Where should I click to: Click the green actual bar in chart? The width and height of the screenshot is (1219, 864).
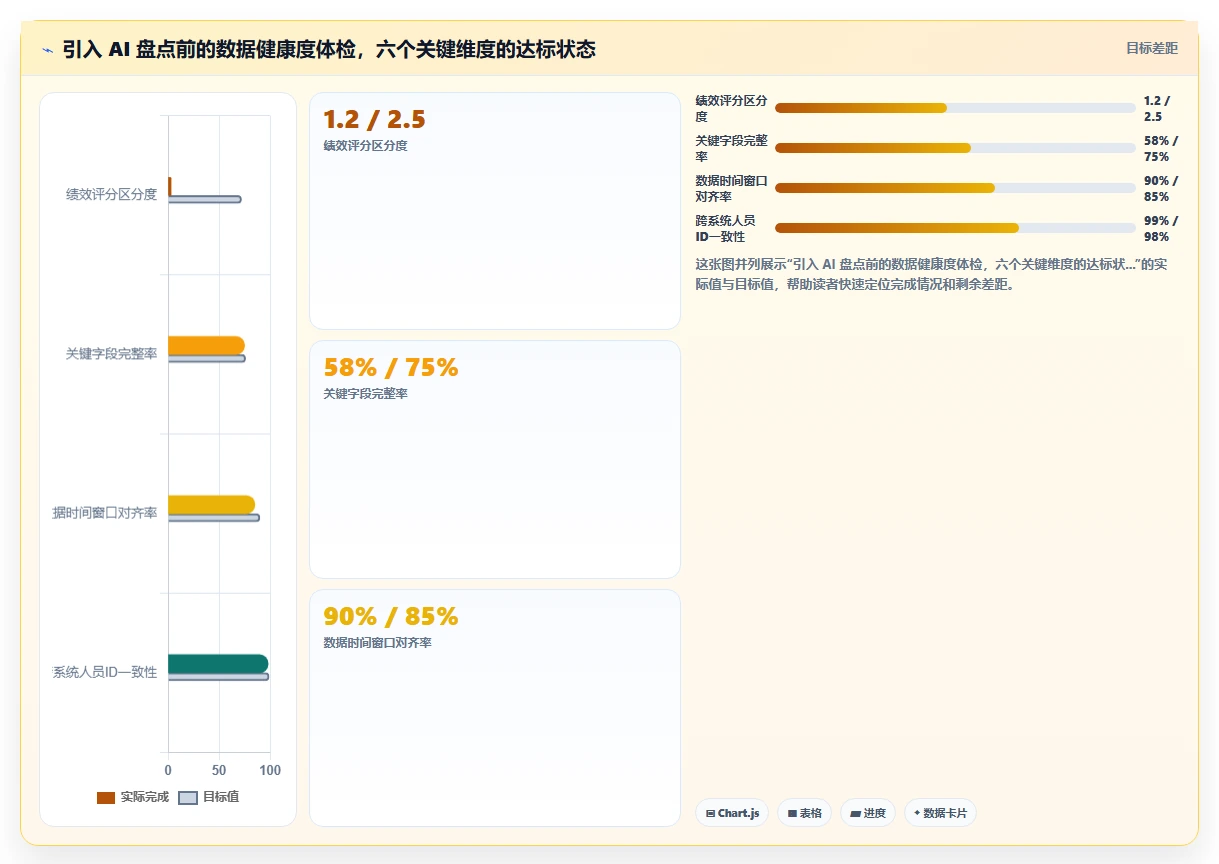pos(218,664)
